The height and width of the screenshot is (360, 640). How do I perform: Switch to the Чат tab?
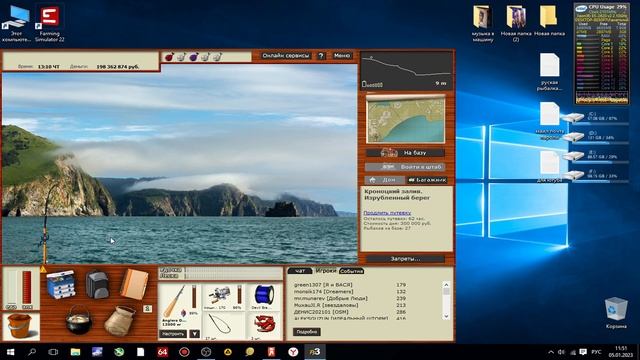click(300, 271)
